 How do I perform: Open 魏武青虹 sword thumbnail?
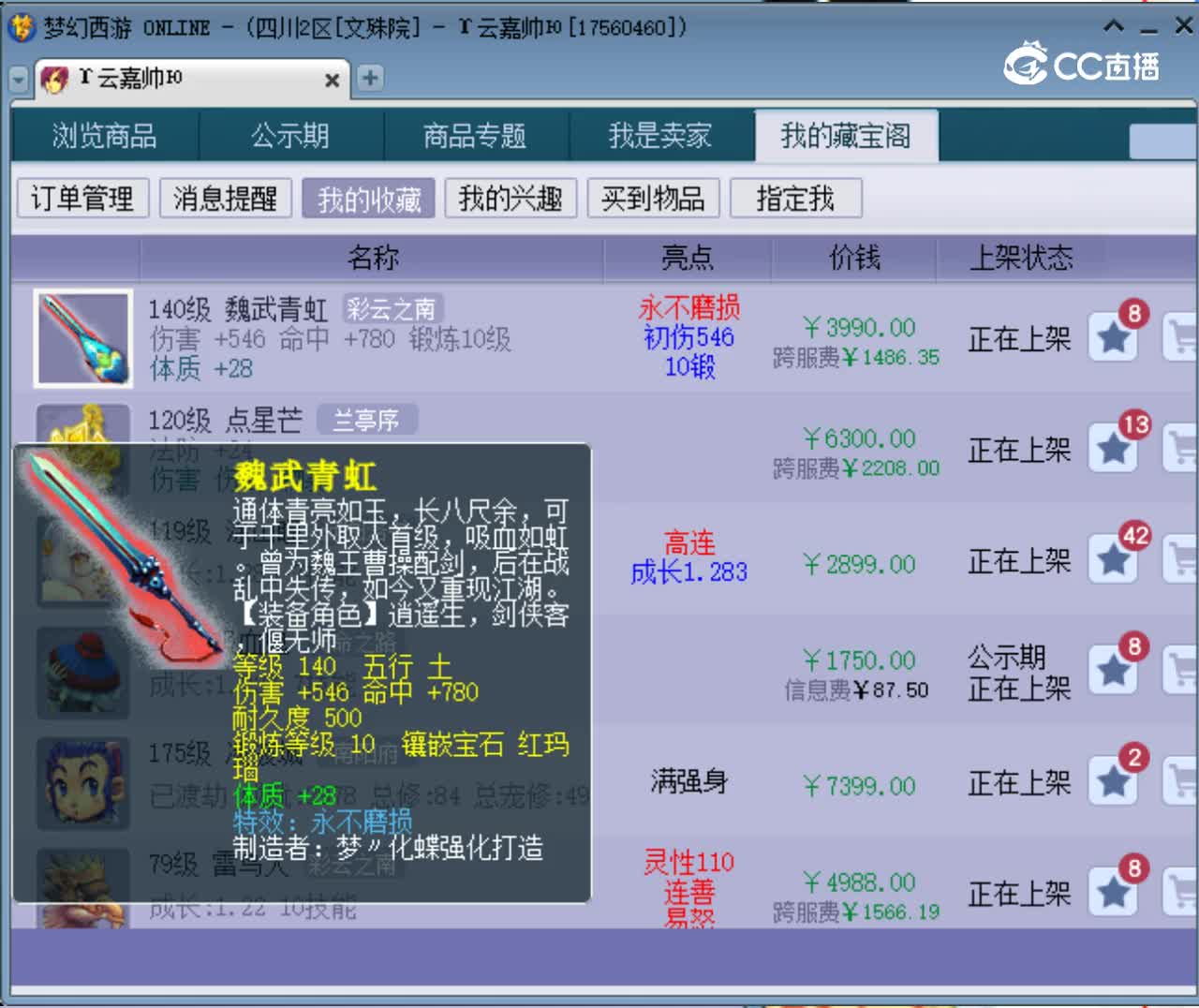pos(82,338)
